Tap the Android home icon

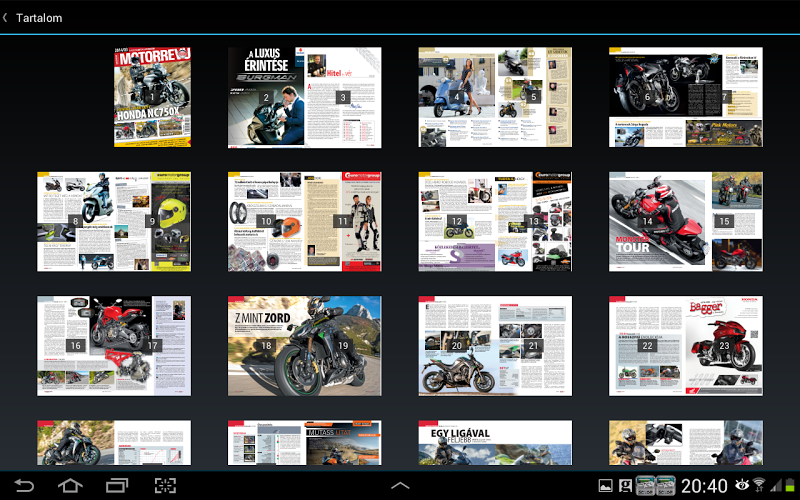[70, 485]
